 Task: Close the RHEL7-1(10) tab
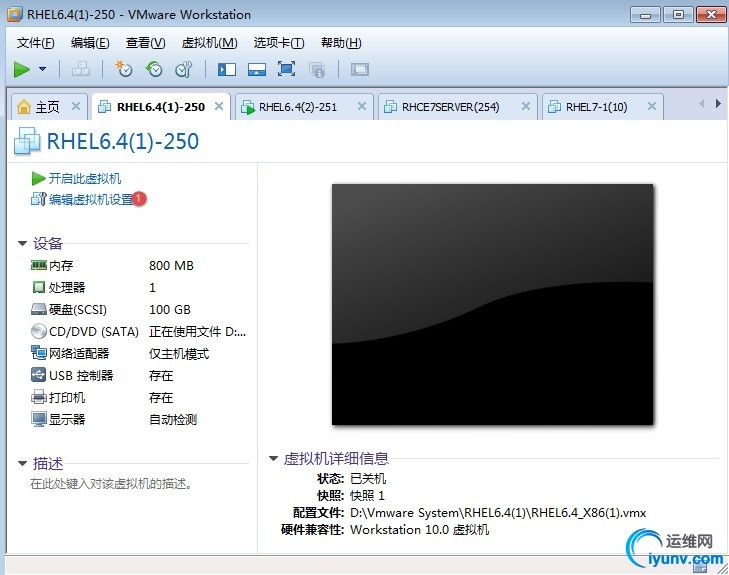[x=652, y=106]
